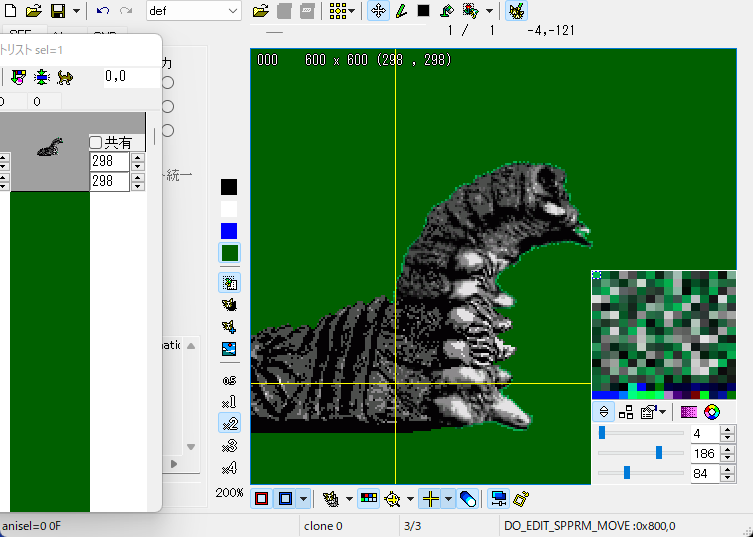Viewport: 753px width, 537px height.
Task: Click the yellow magnifier zoom icon
Action: (393, 499)
